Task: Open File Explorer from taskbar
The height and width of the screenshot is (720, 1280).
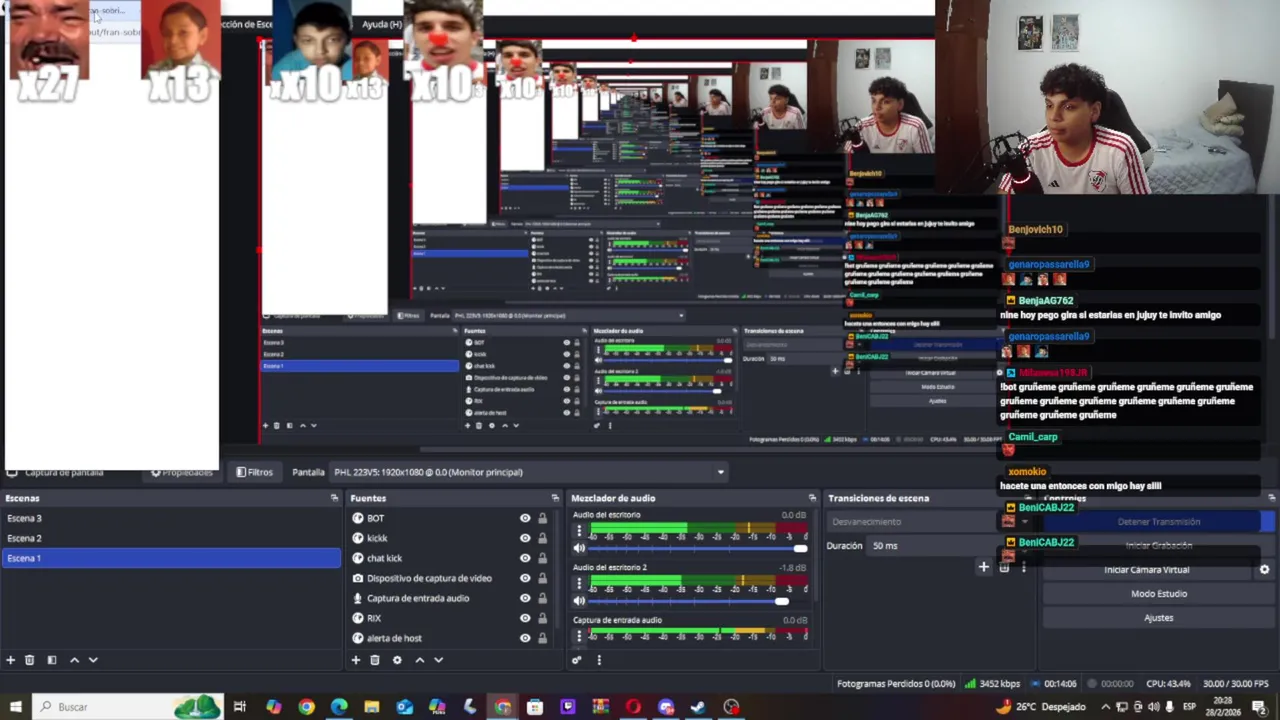Action: pos(372,707)
